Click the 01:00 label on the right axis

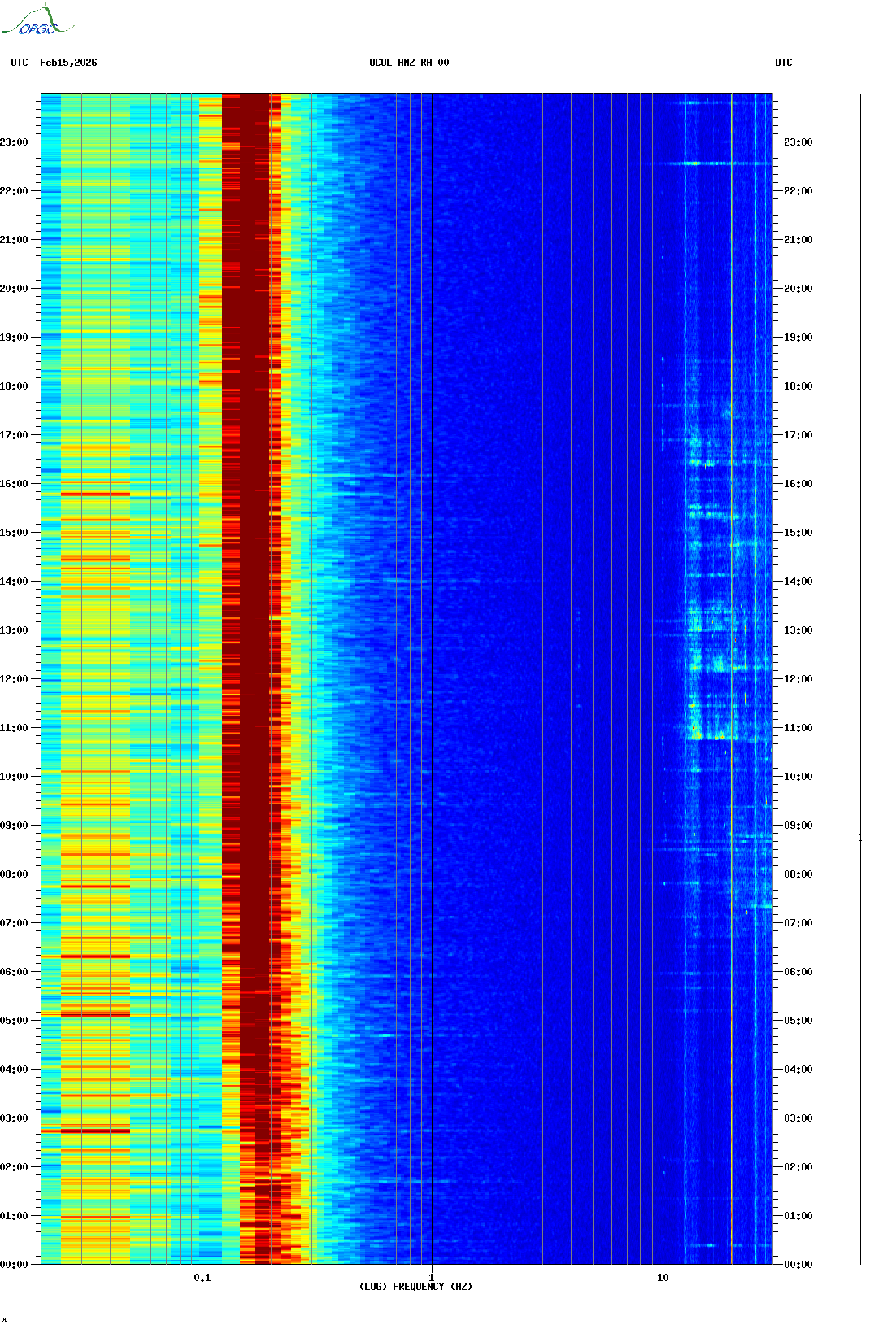(798, 1216)
